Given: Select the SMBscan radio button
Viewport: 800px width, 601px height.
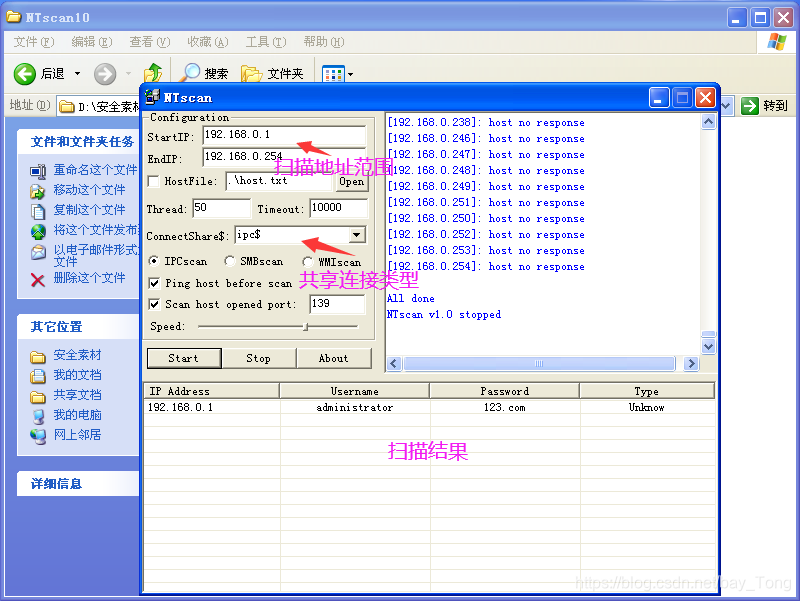Looking at the screenshot, I should (x=230, y=261).
